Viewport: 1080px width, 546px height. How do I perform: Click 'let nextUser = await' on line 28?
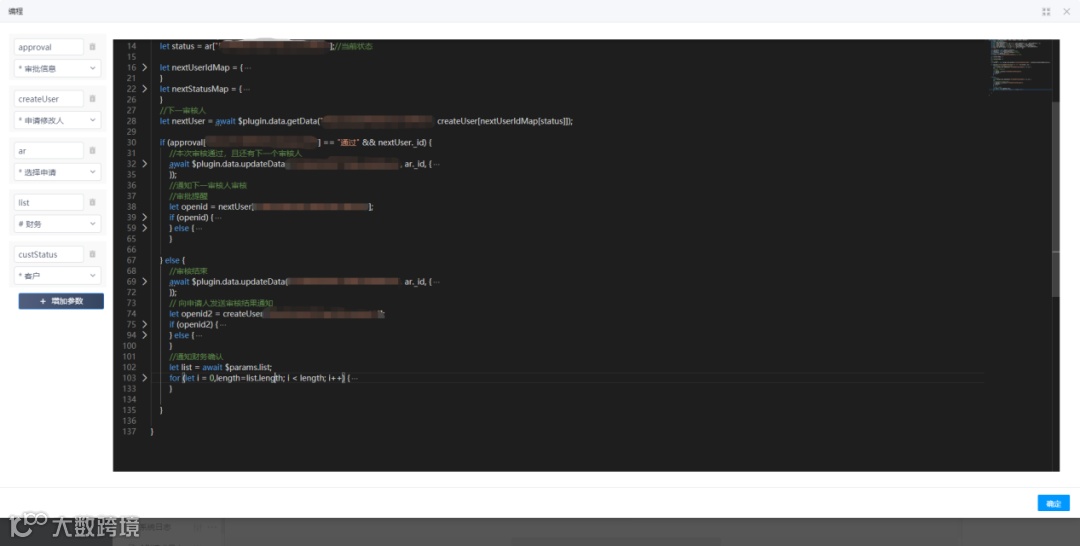[197, 121]
